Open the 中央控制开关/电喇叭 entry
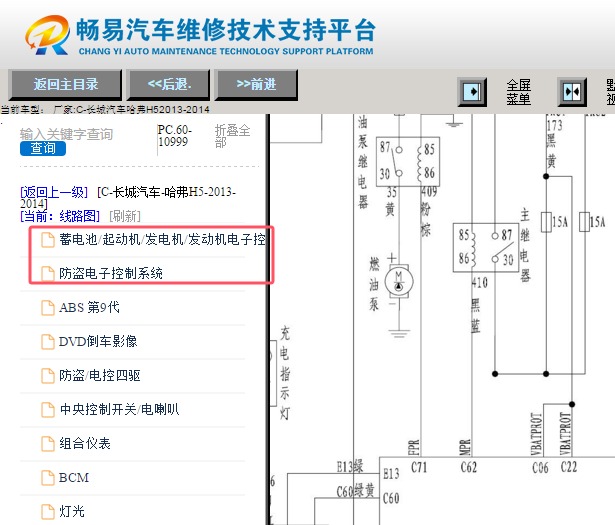The width and height of the screenshot is (615, 525). point(120,409)
